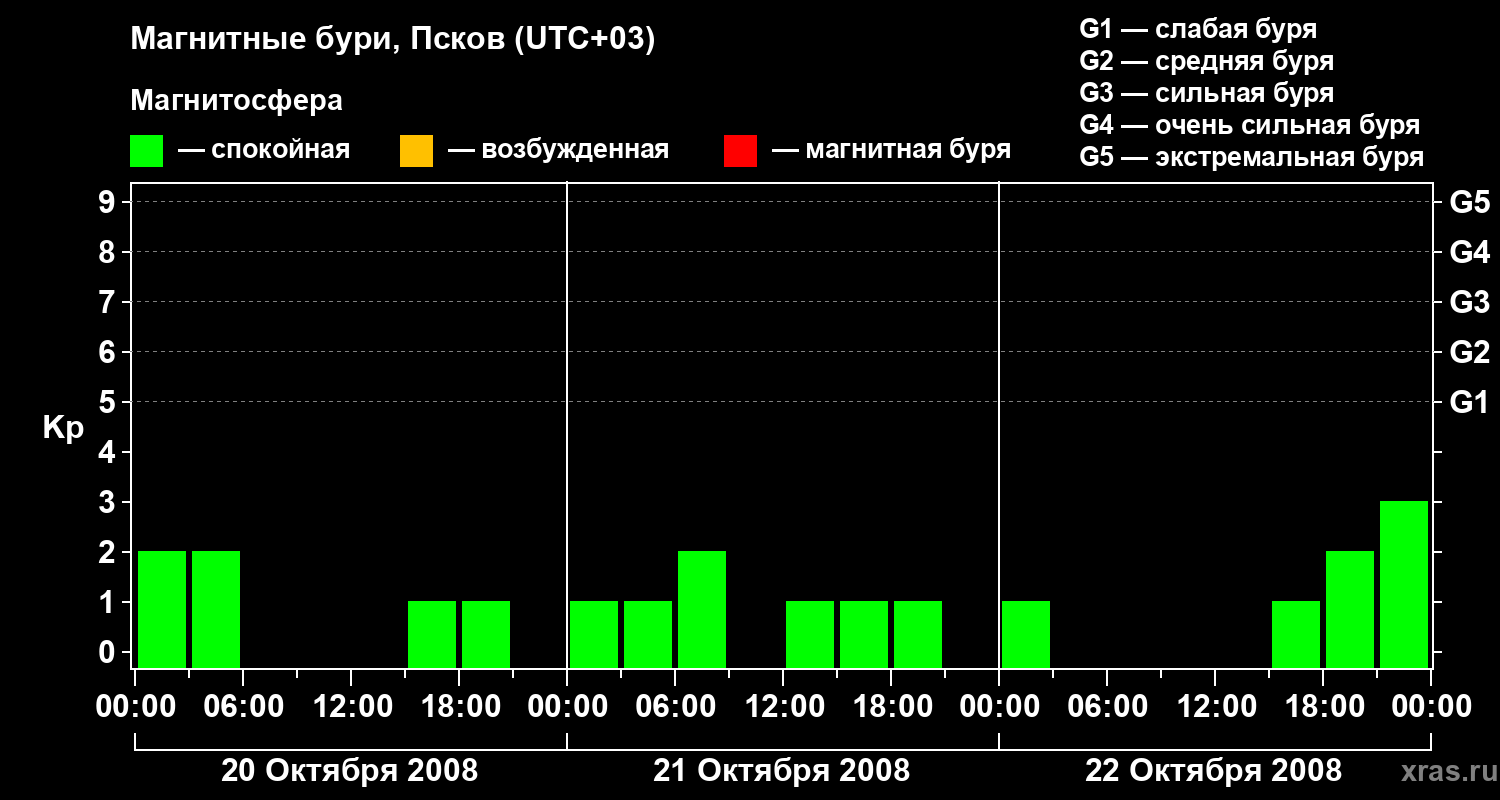Click the 21 Октября 15:00–18:00 bar

[864, 634]
